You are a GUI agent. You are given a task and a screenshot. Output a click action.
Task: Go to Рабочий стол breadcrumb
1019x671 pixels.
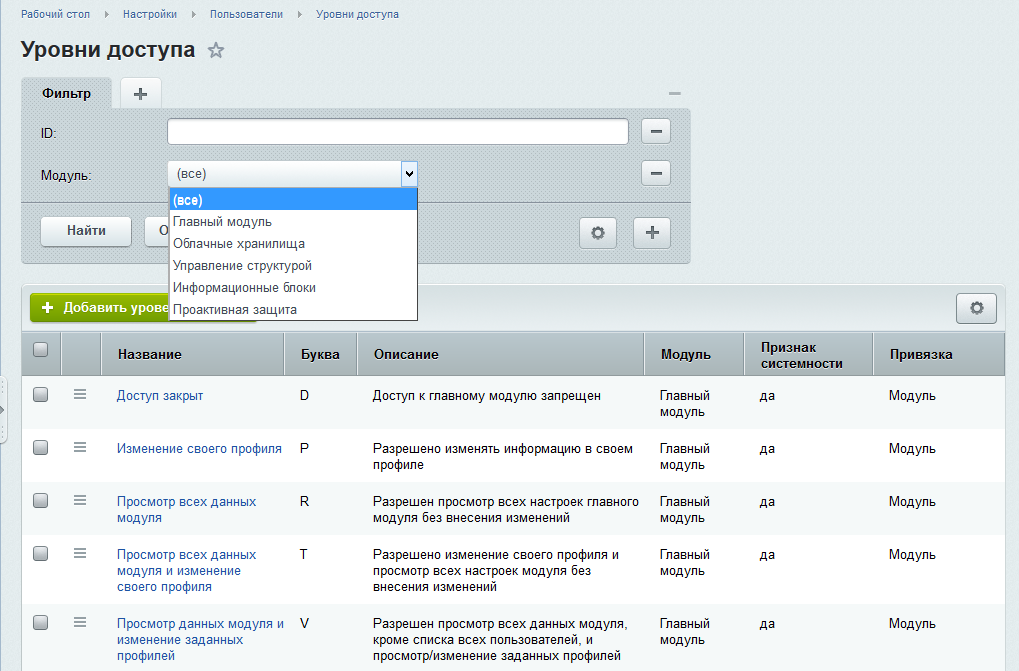click(55, 14)
